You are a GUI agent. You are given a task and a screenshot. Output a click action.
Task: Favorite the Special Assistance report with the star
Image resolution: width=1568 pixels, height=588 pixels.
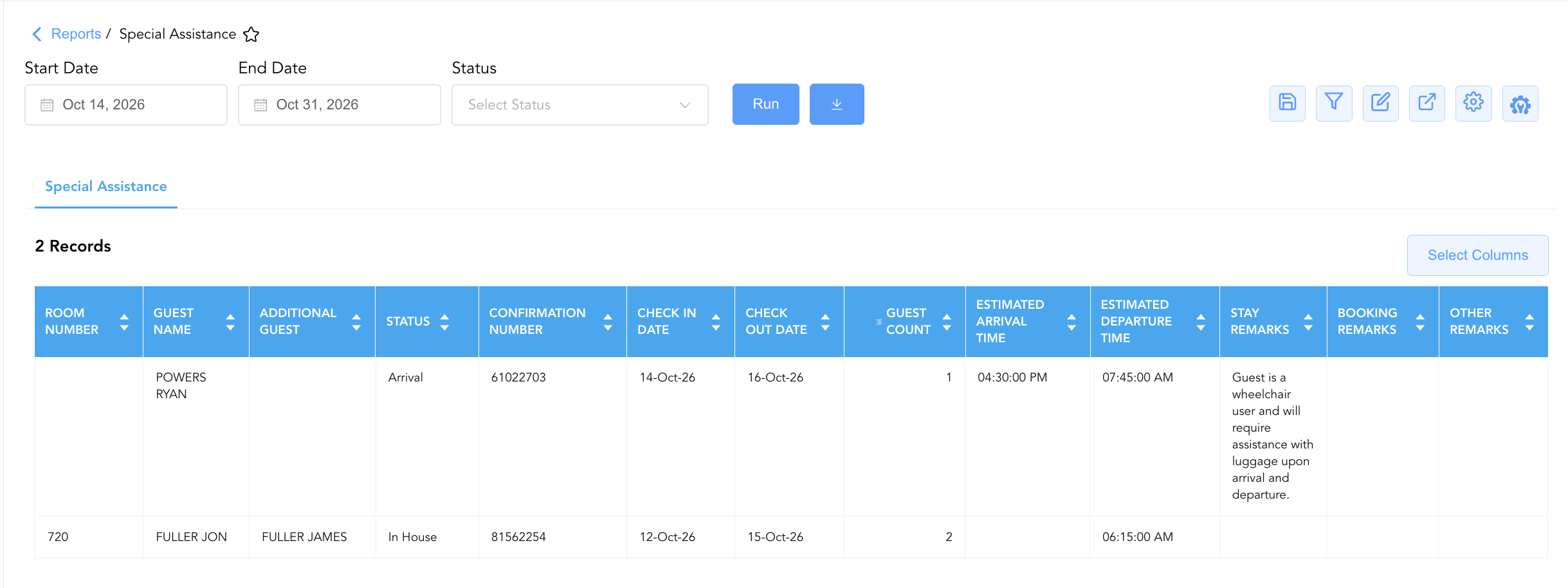pos(251,34)
